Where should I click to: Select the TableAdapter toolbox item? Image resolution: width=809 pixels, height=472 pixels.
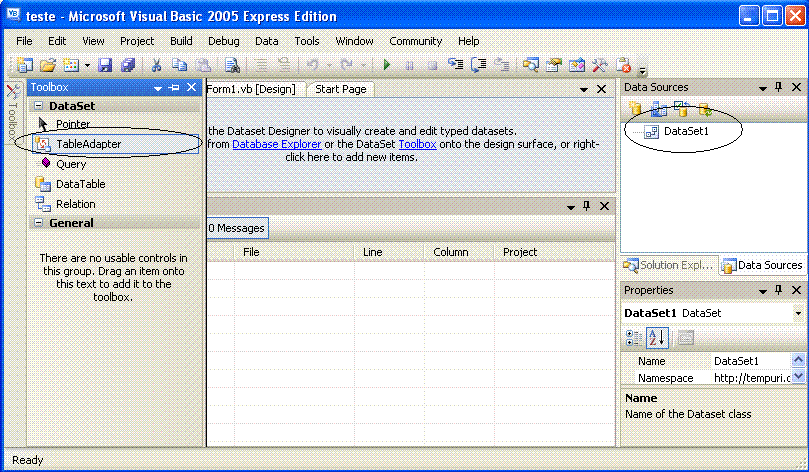point(116,144)
